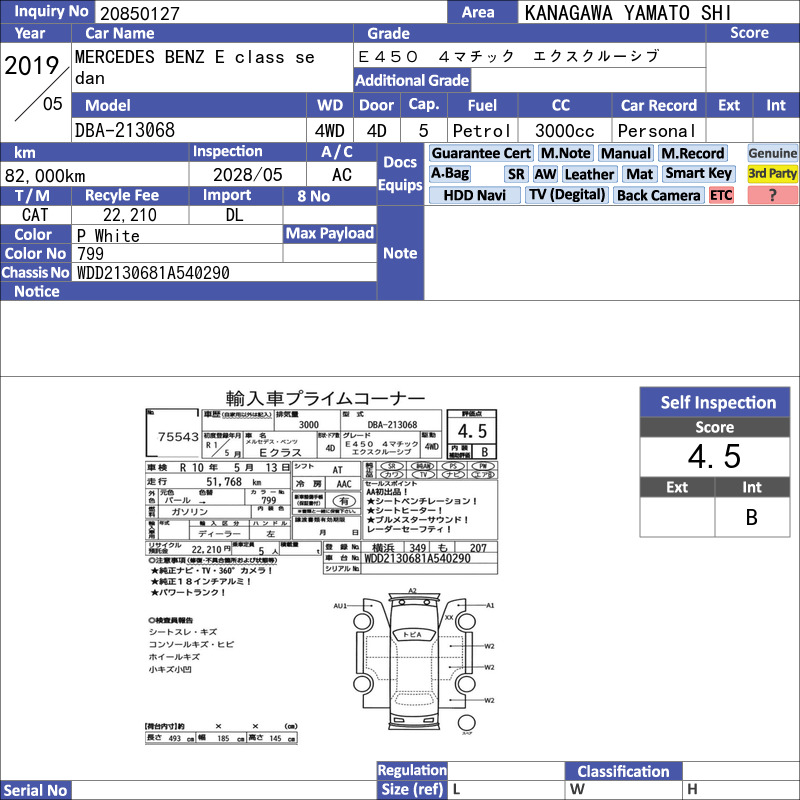Click engine displacement 3000cc
The image size is (800, 800).
click(x=565, y=131)
